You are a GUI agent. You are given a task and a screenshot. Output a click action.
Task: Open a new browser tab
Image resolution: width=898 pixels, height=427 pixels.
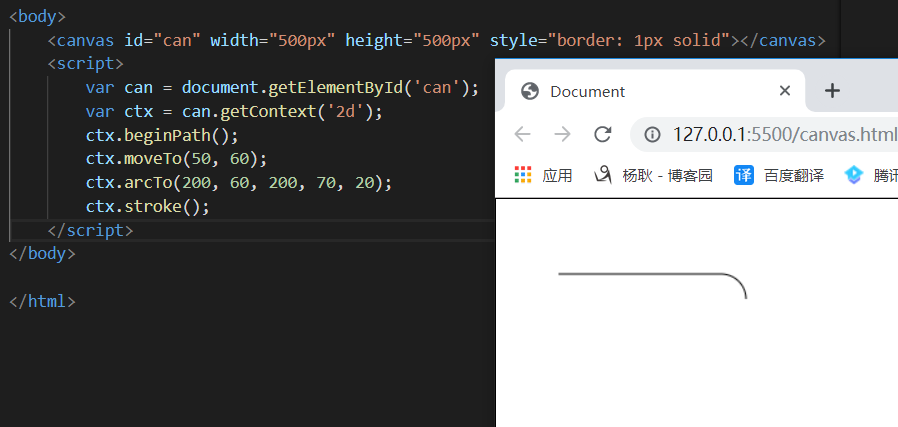point(832,90)
